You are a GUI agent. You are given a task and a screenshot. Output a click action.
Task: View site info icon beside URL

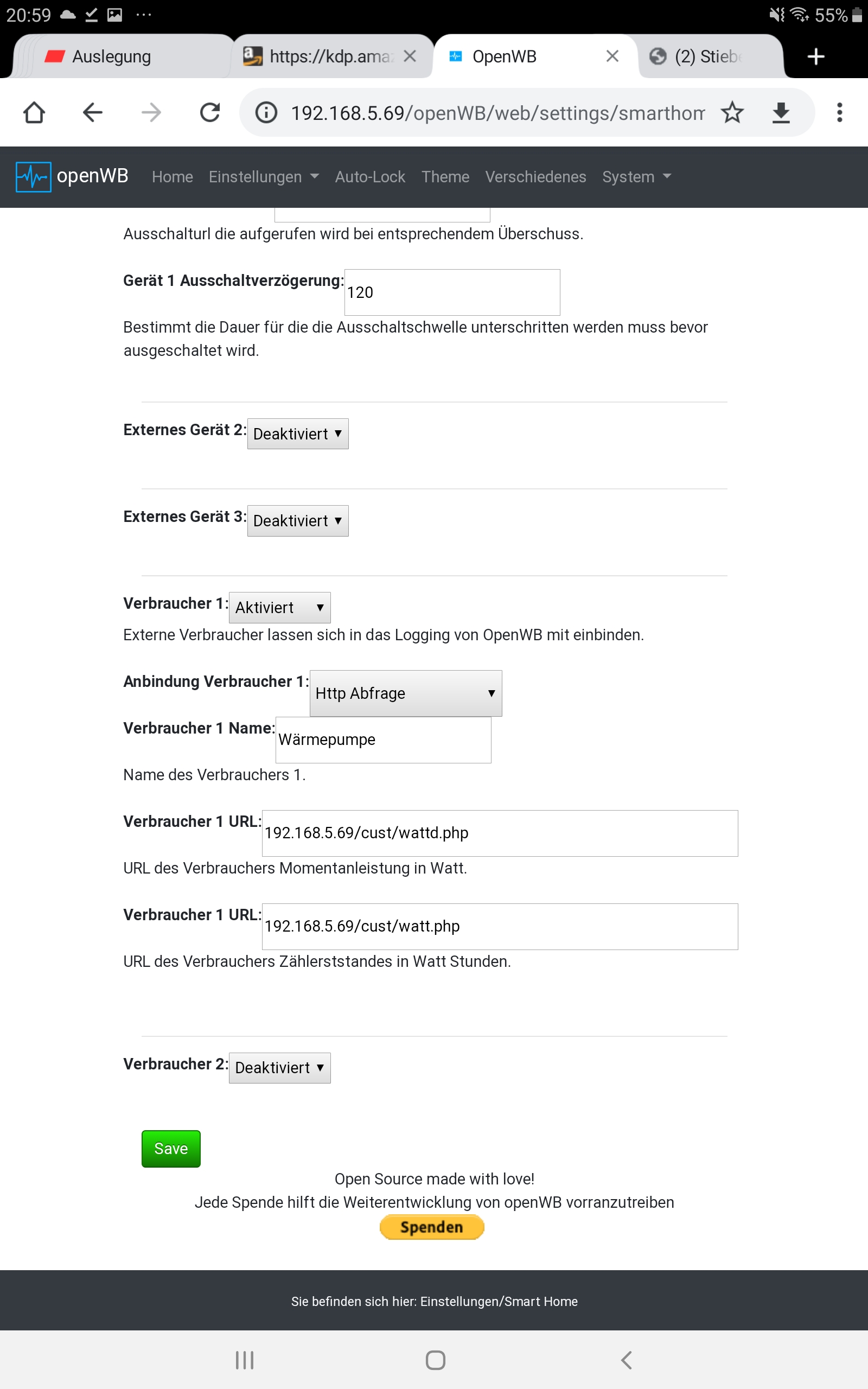click(x=266, y=112)
